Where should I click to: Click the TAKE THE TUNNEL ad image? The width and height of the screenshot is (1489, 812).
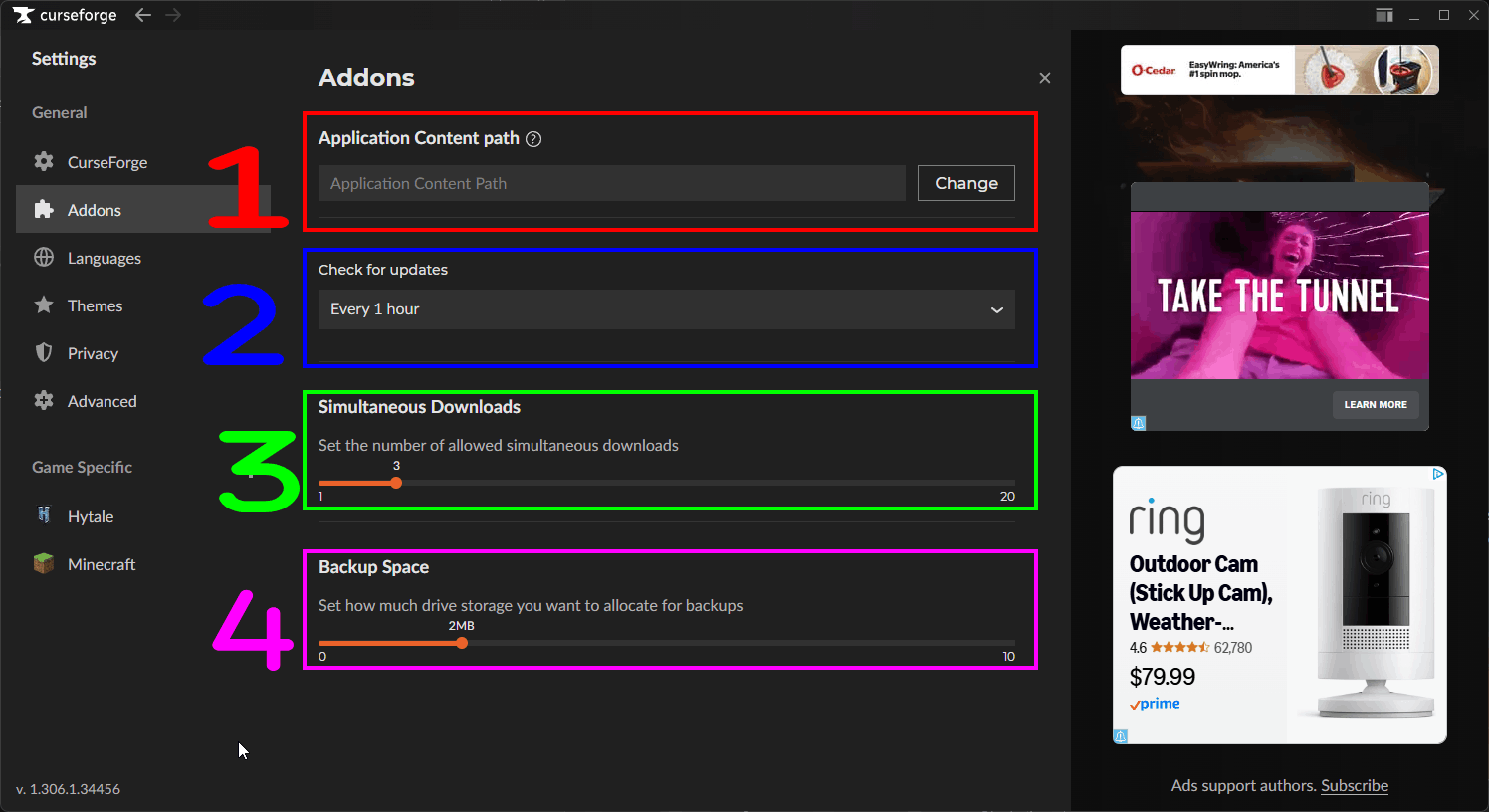click(x=1280, y=296)
